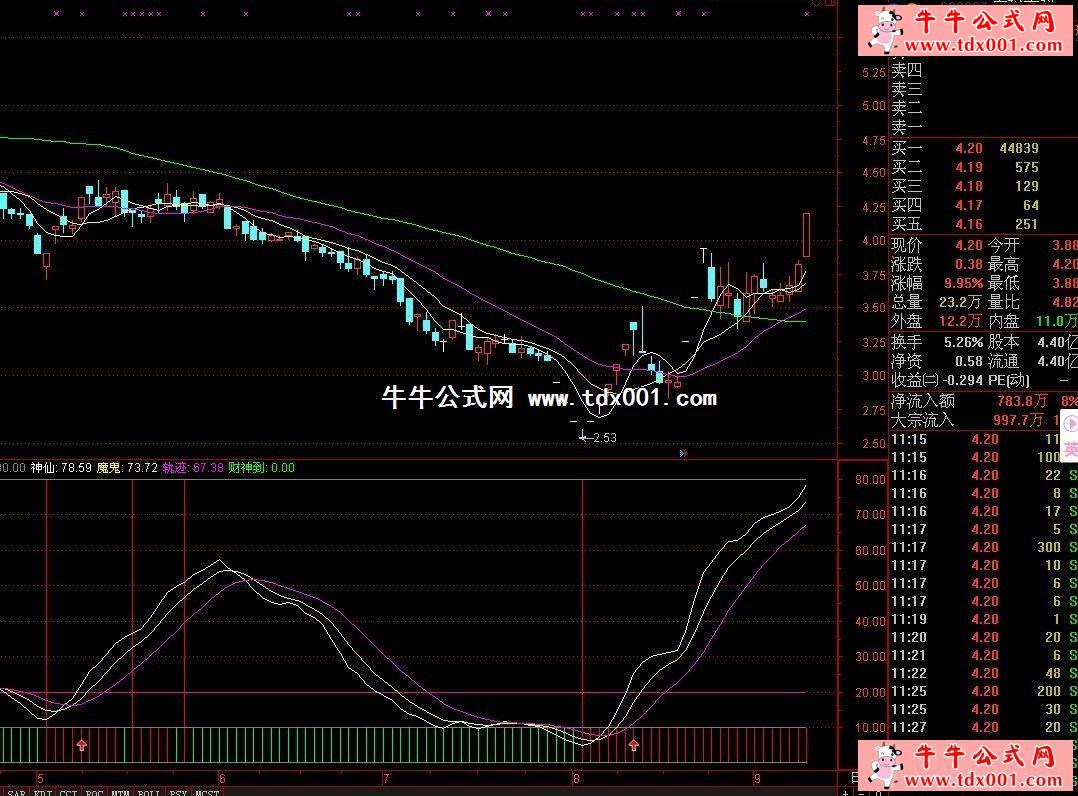
Task: Open the CCI indicator tab
Action: pos(68,793)
